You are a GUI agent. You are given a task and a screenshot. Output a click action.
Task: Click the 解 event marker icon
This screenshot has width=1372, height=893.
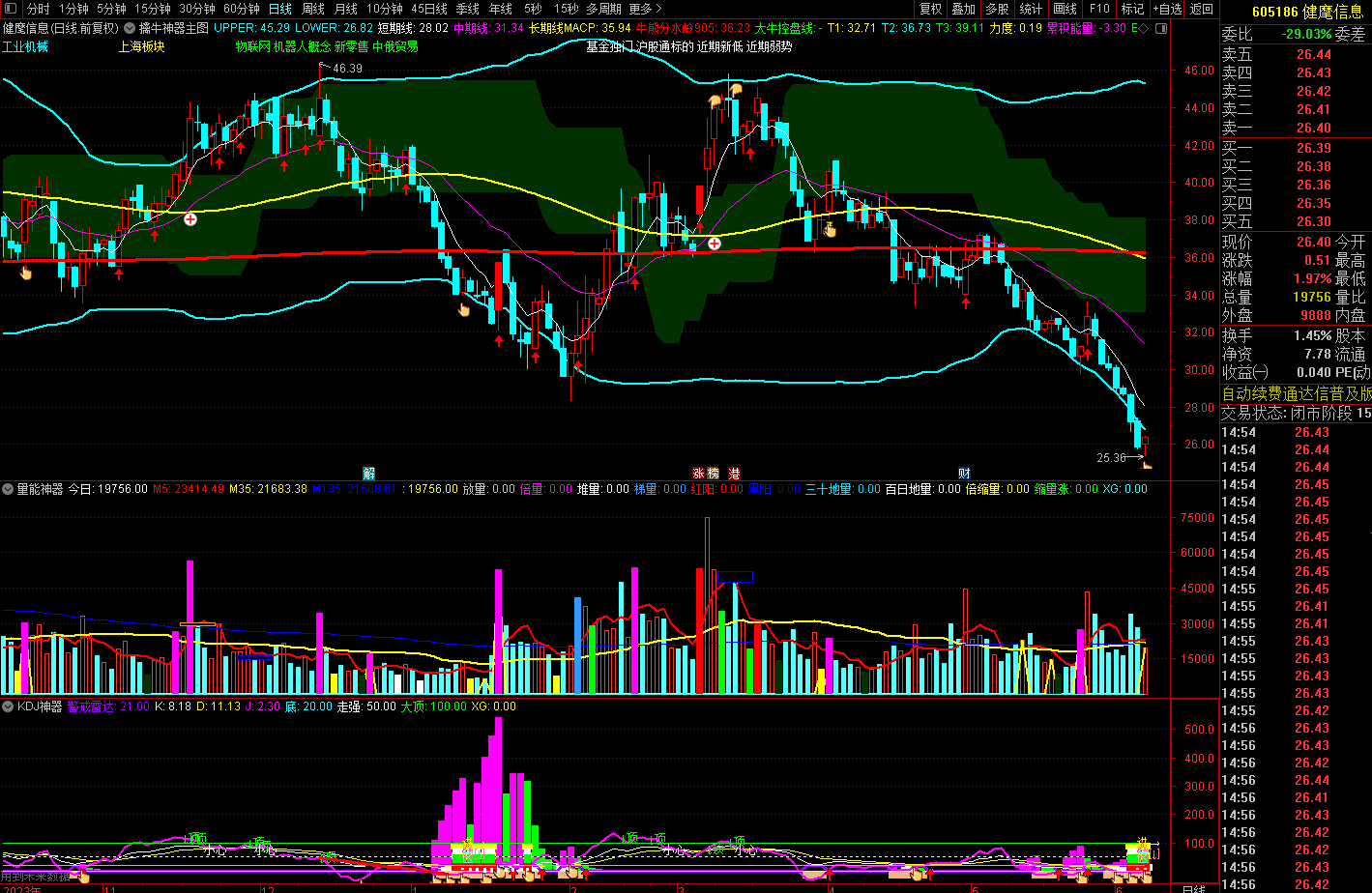click(x=368, y=473)
